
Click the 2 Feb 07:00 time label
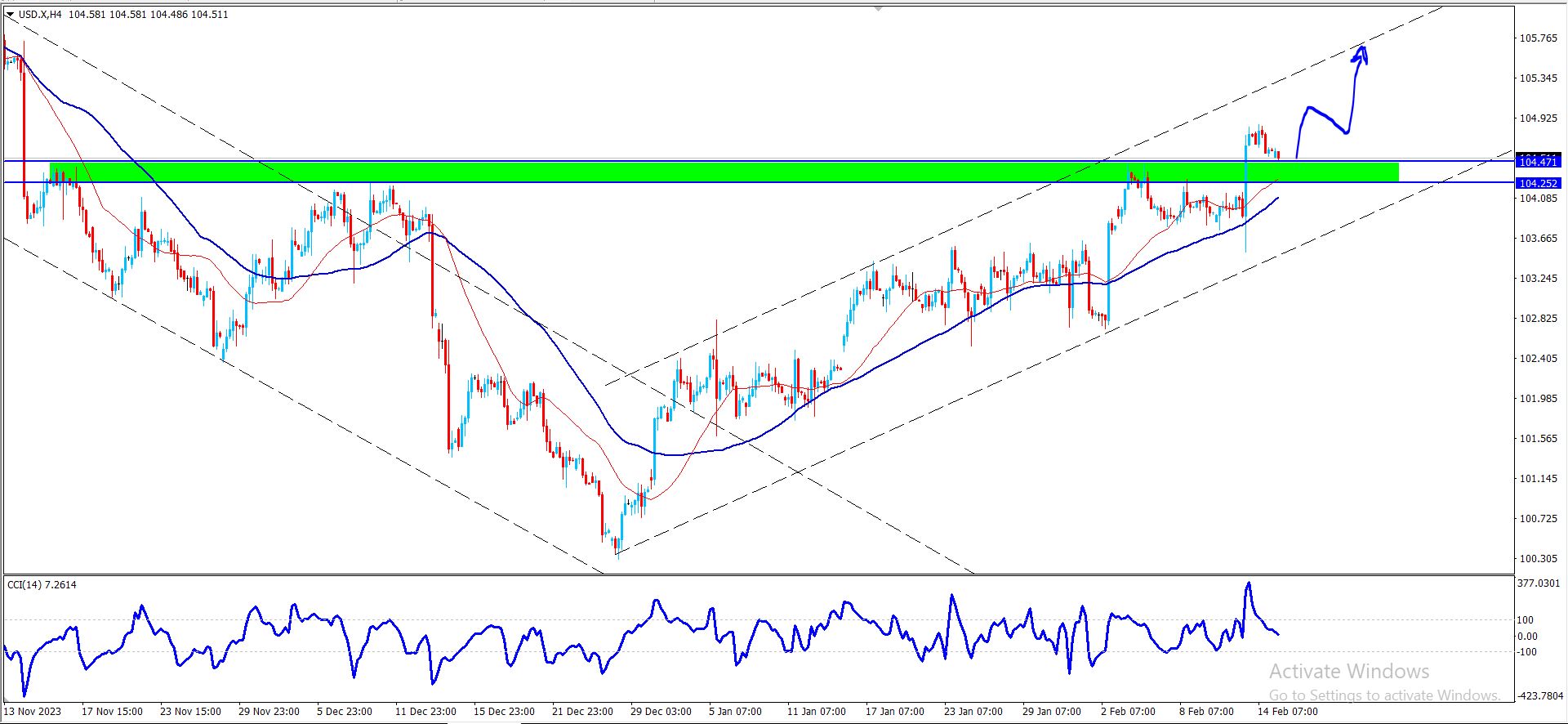pos(1128,712)
